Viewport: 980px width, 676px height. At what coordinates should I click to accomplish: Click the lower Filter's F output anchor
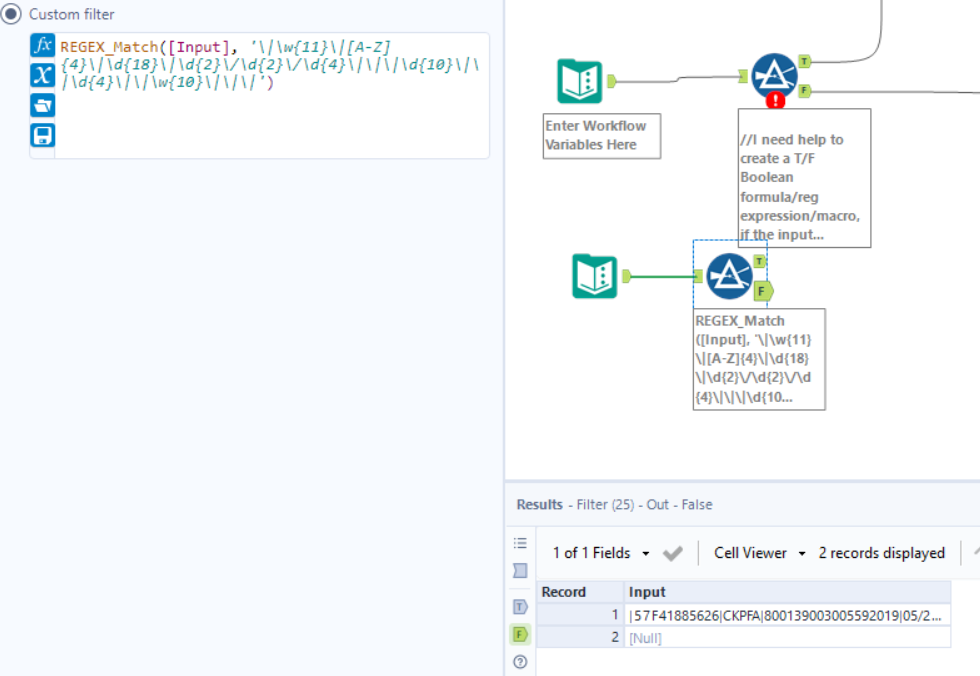[763, 291]
